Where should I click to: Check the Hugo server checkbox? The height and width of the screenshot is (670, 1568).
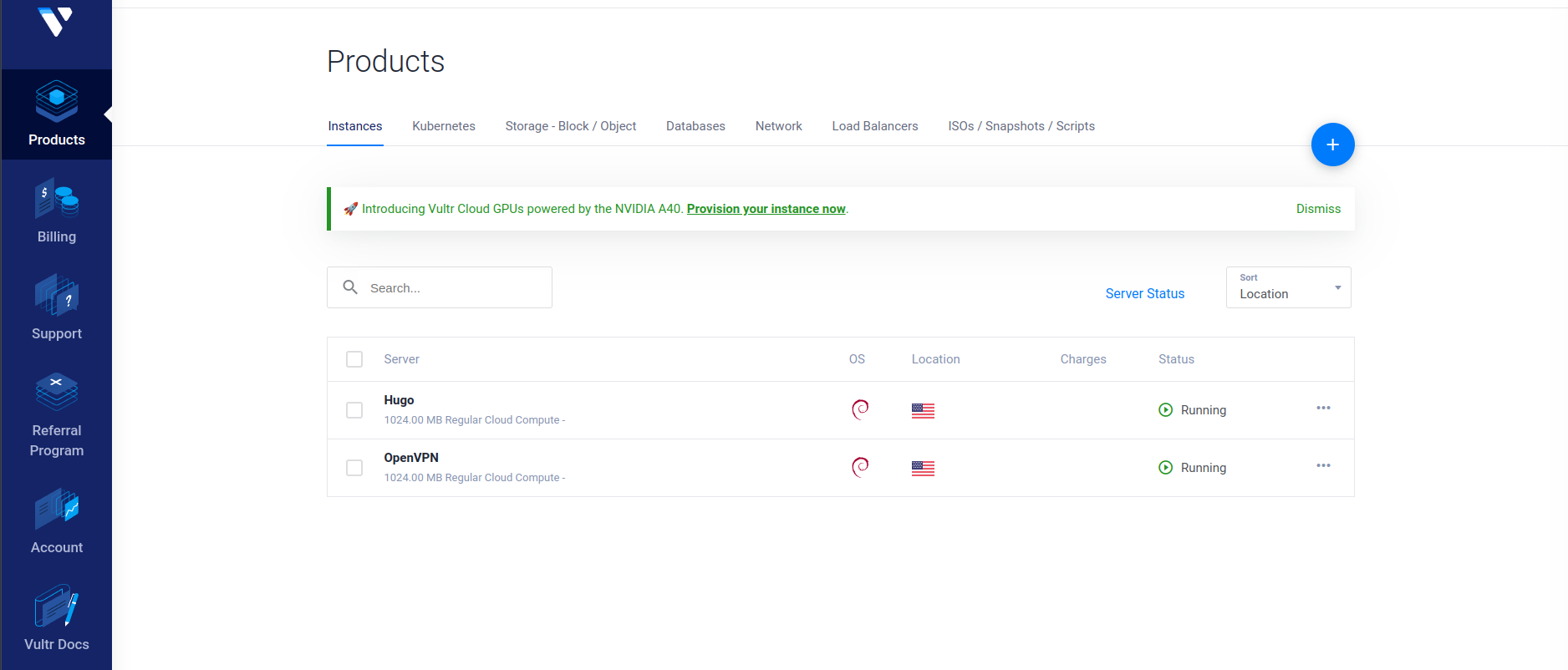click(x=354, y=410)
